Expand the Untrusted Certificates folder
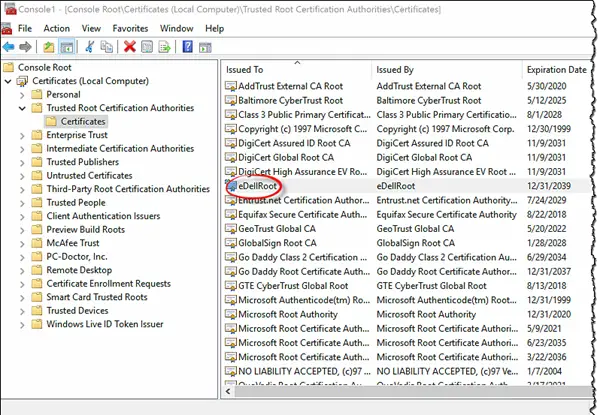This screenshot has height=415, width=600. [22, 176]
